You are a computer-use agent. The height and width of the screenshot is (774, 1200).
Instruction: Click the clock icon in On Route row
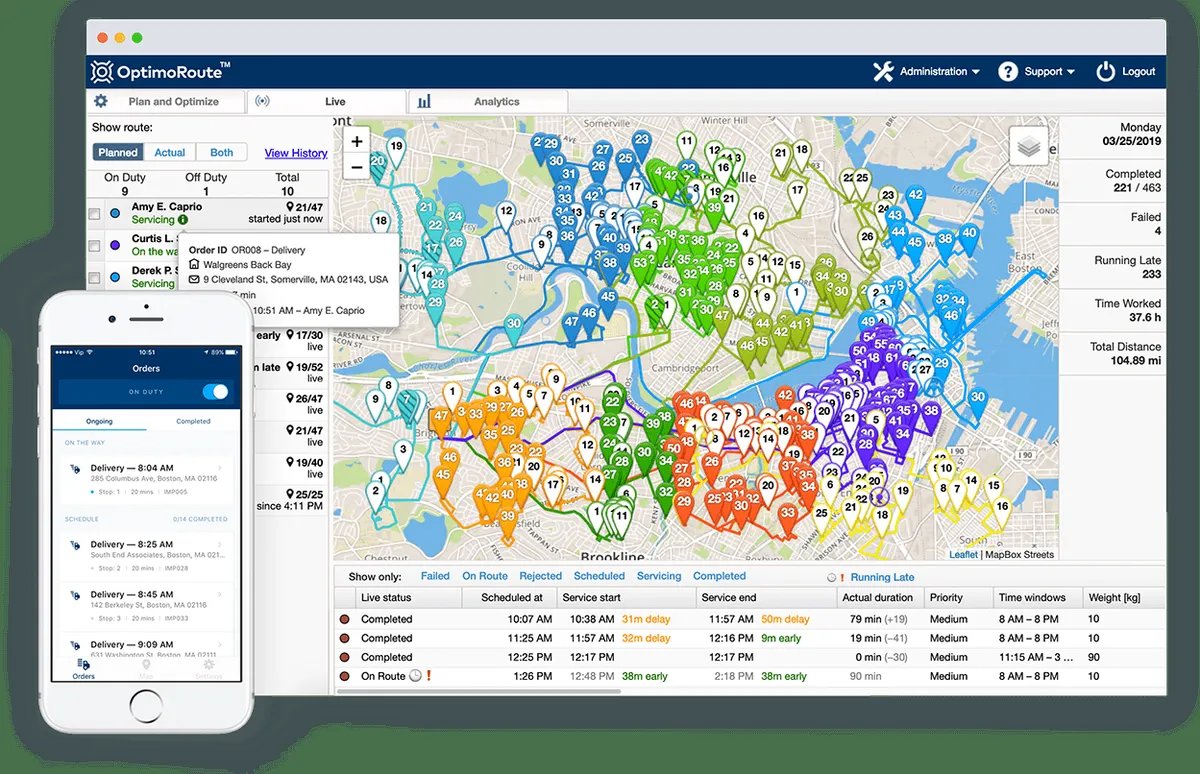pyautogui.click(x=415, y=676)
